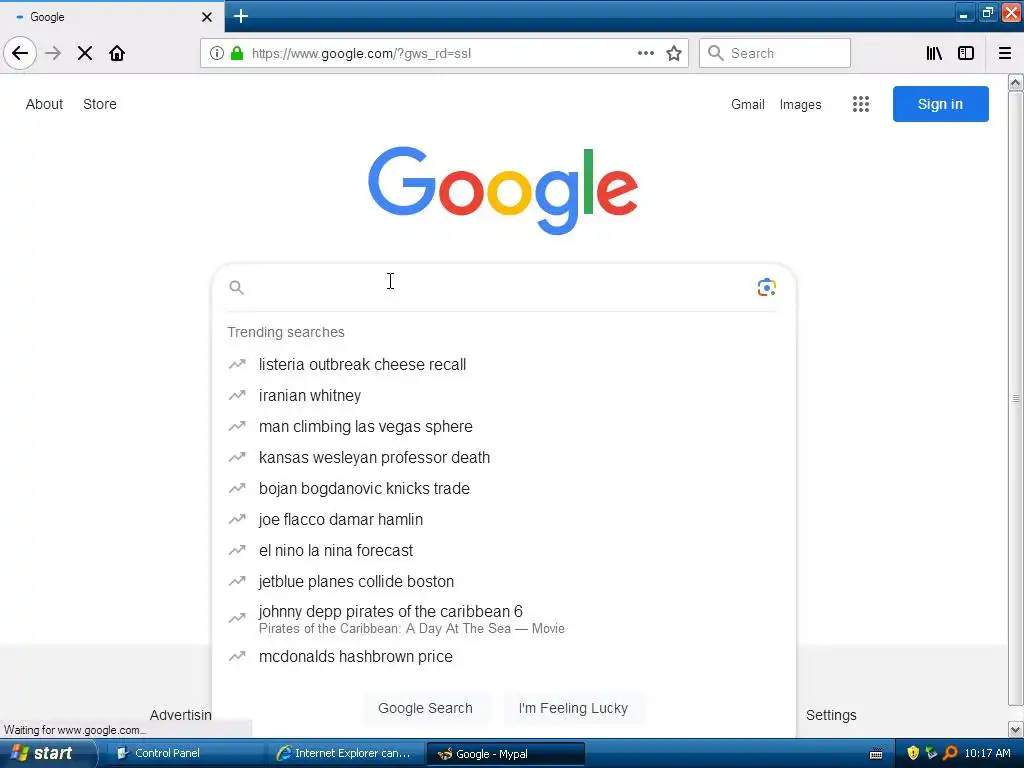
Task: Click the forward navigation arrow
Action: click(53, 53)
